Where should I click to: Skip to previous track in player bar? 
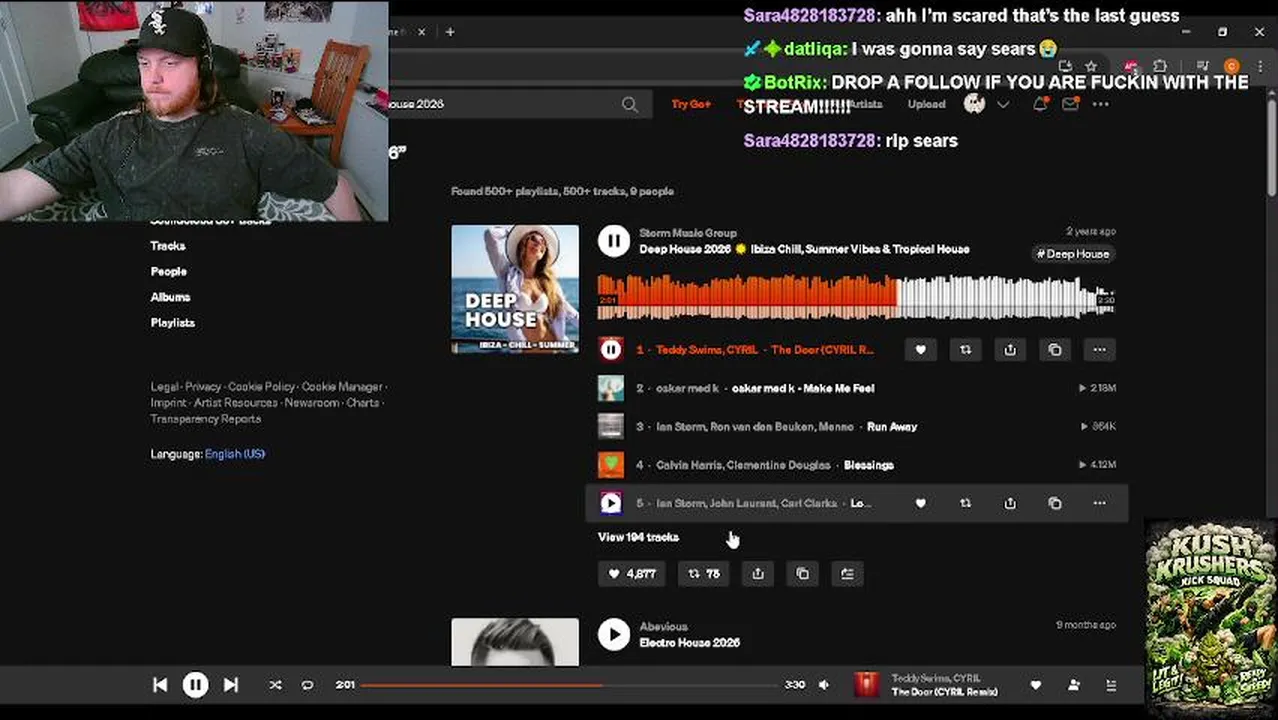160,685
